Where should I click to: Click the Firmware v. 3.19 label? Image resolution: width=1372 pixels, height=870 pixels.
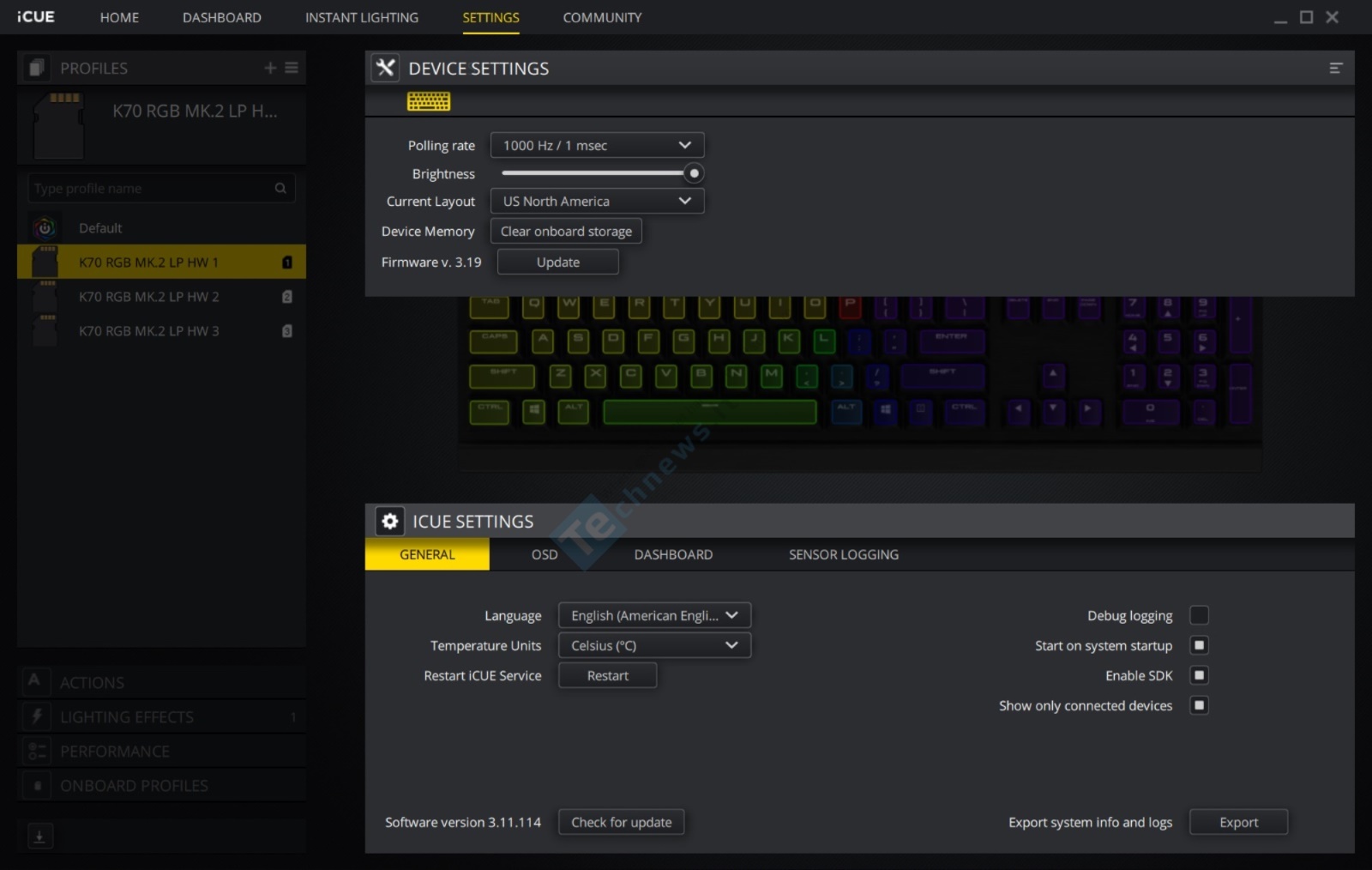[431, 262]
